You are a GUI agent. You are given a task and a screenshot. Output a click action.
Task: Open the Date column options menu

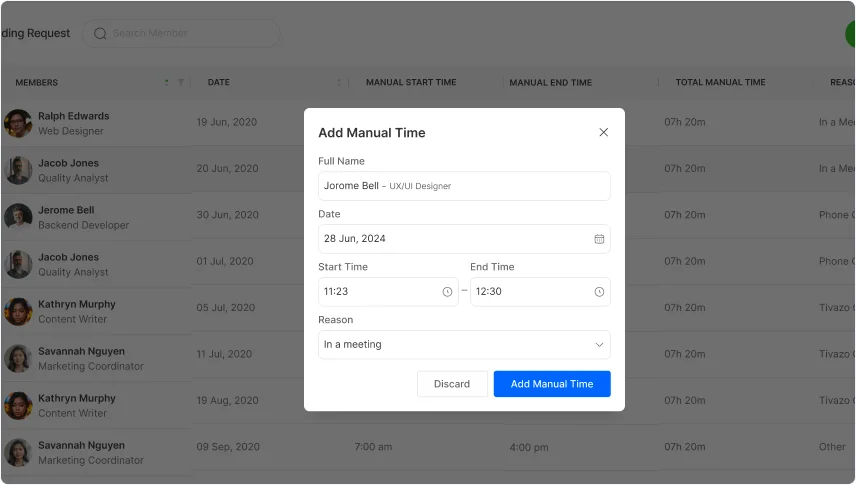point(338,82)
